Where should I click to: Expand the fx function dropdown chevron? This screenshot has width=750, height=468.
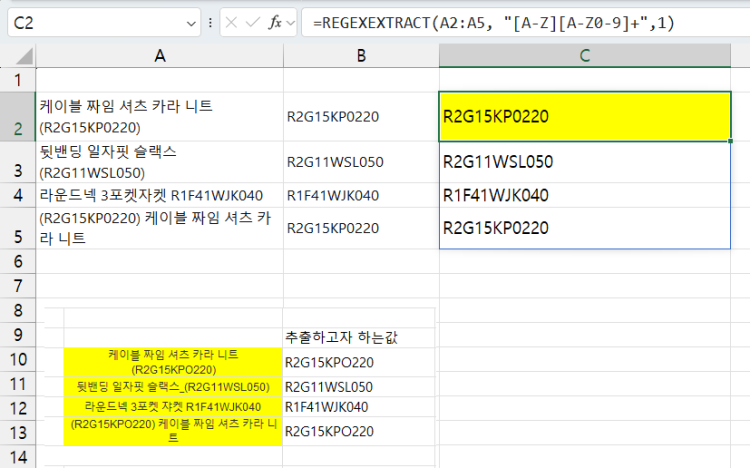click(290, 23)
